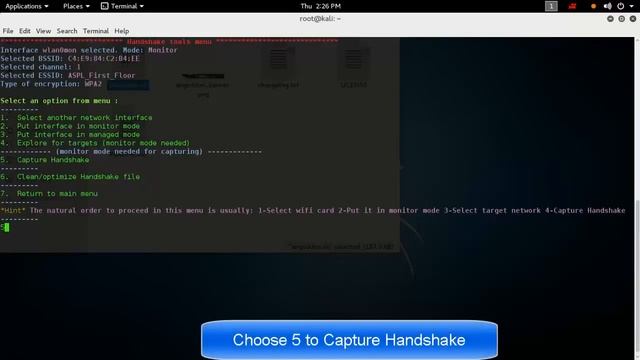
Task: Click the terminal vertical scrollbar
Action: tap(637, 198)
